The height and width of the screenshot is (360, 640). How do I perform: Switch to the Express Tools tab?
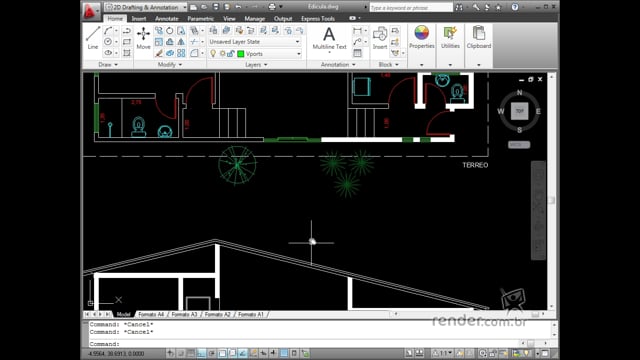click(318, 19)
